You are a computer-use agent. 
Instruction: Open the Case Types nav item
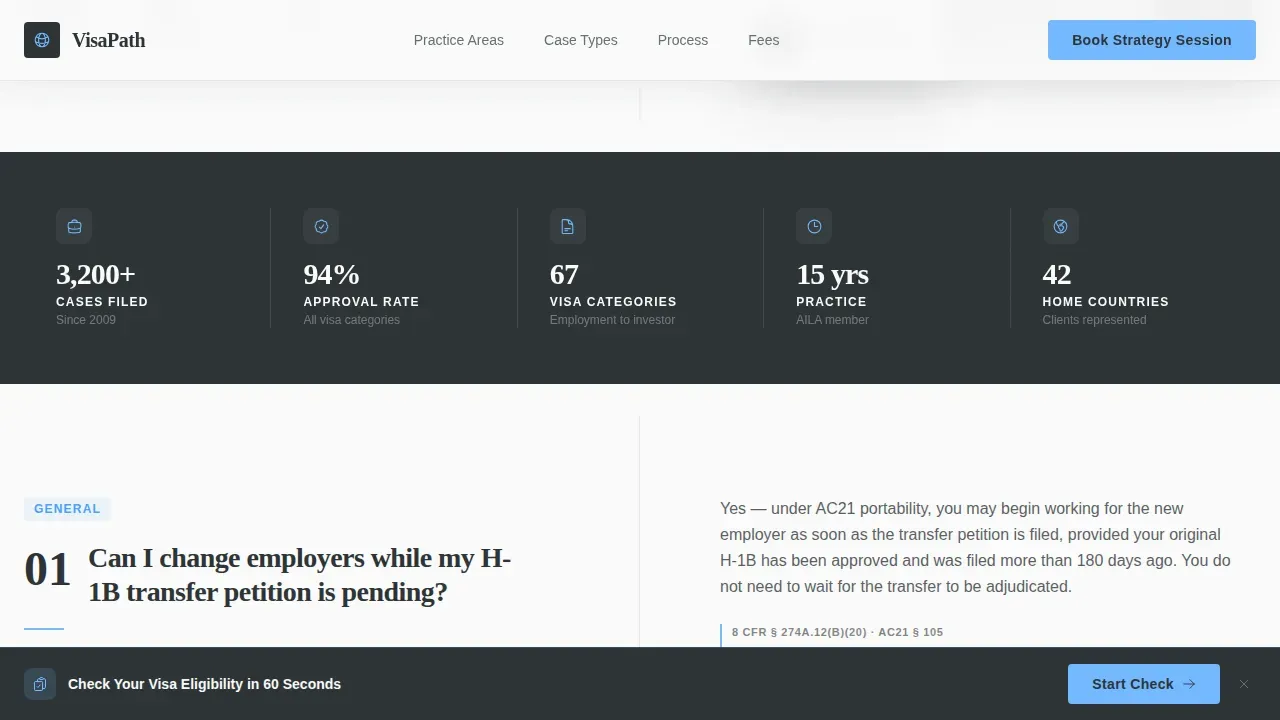tap(581, 40)
